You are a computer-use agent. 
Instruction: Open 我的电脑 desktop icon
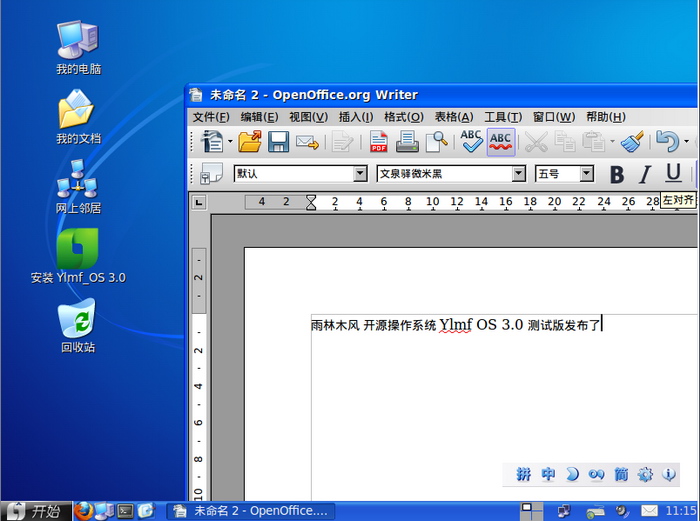click(x=79, y=47)
